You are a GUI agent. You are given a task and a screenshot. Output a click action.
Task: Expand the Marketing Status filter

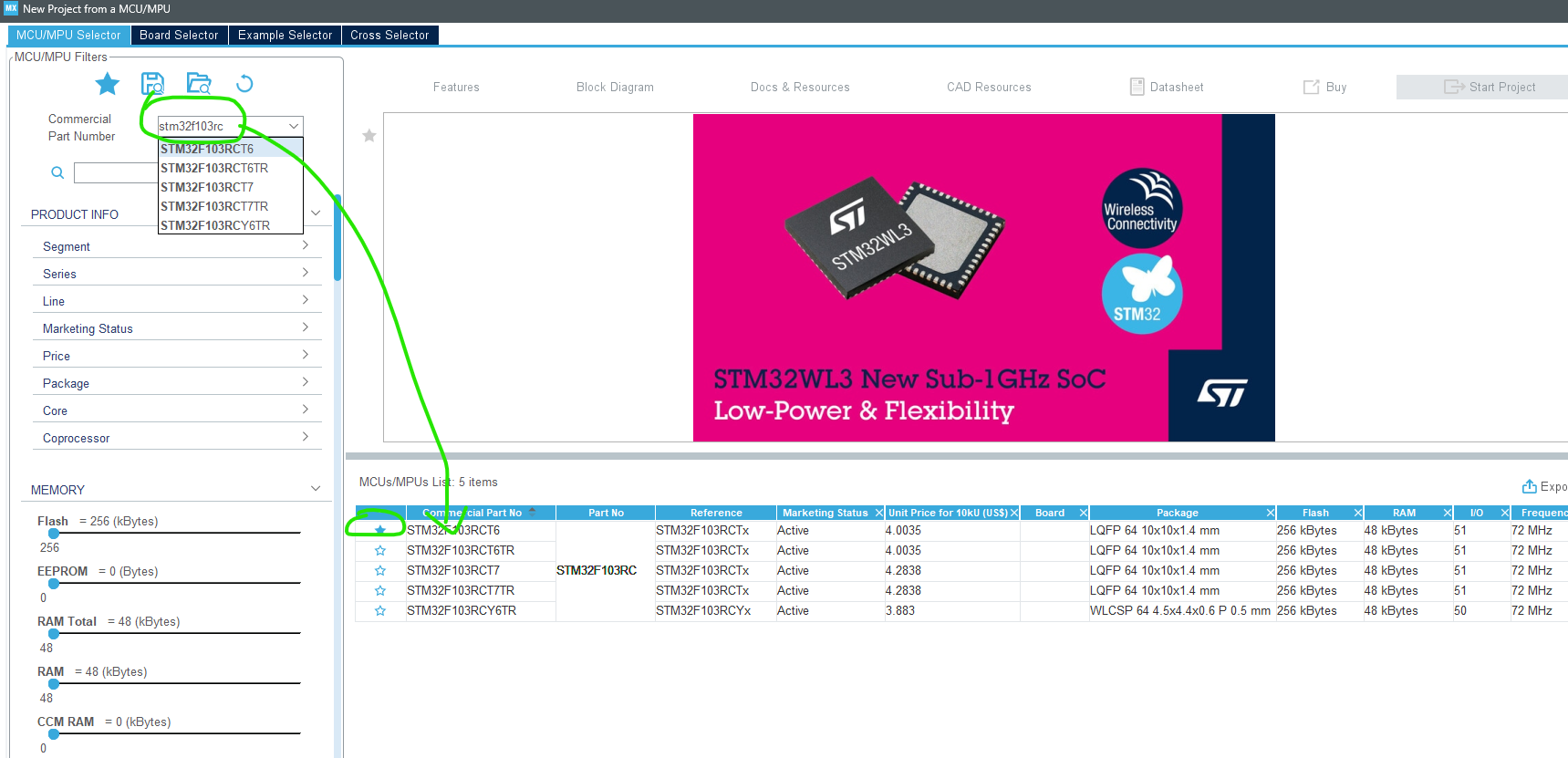(176, 328)
